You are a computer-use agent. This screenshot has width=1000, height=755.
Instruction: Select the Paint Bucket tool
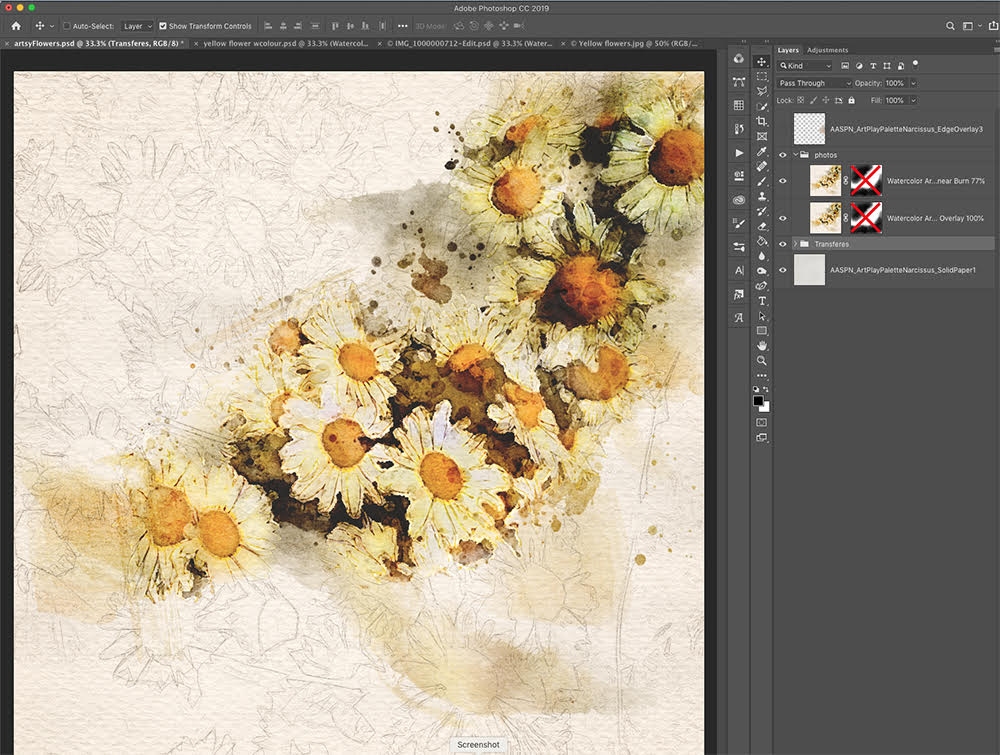pyautogui.click(x=761, y=241)
